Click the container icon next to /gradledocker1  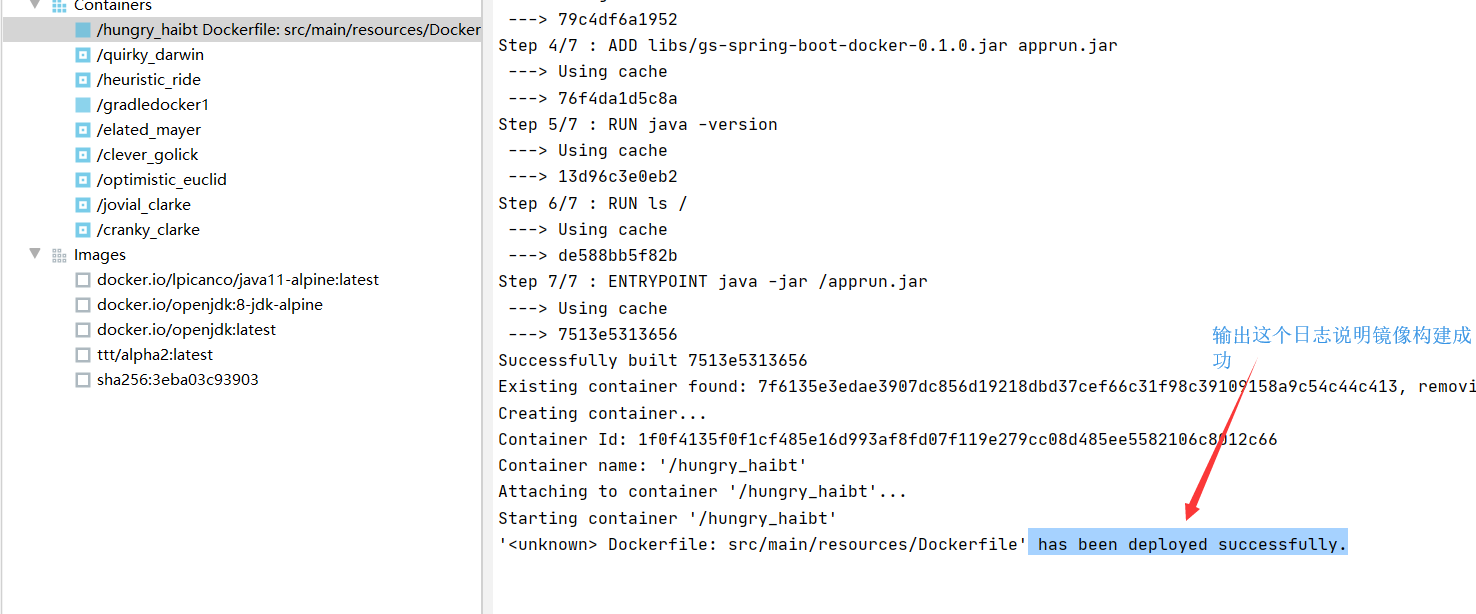point(82,104)
